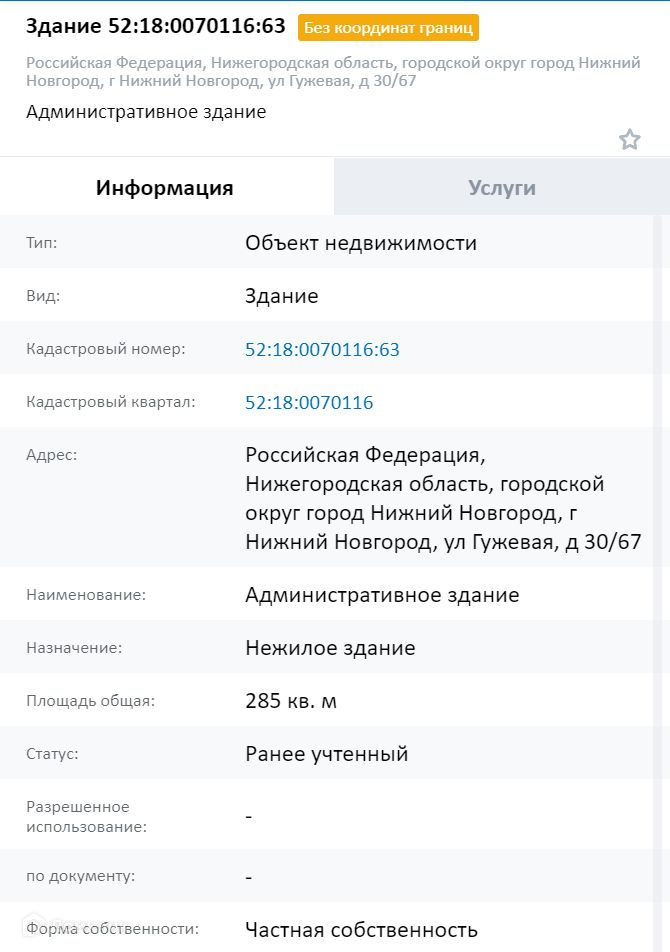Click the "Здание" value in Вид row
This screenshot has height=952, width=670.
point(282,296)
